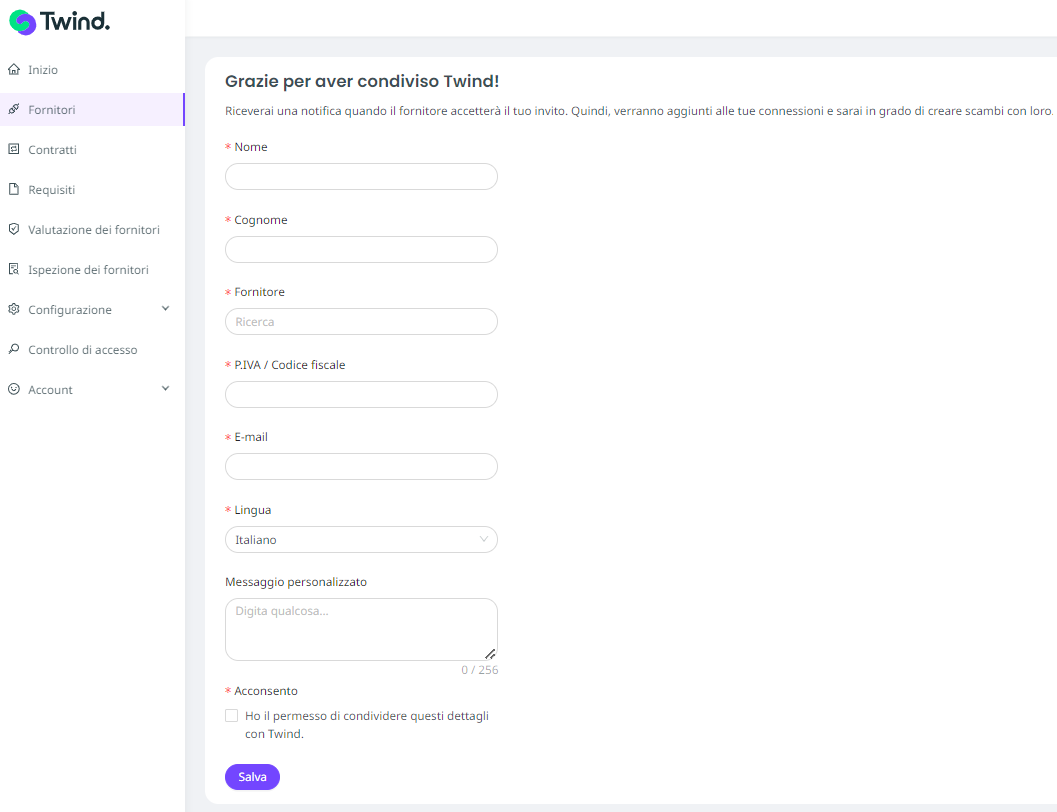Click the Controllo di accesso key icon

click(13, 349)
